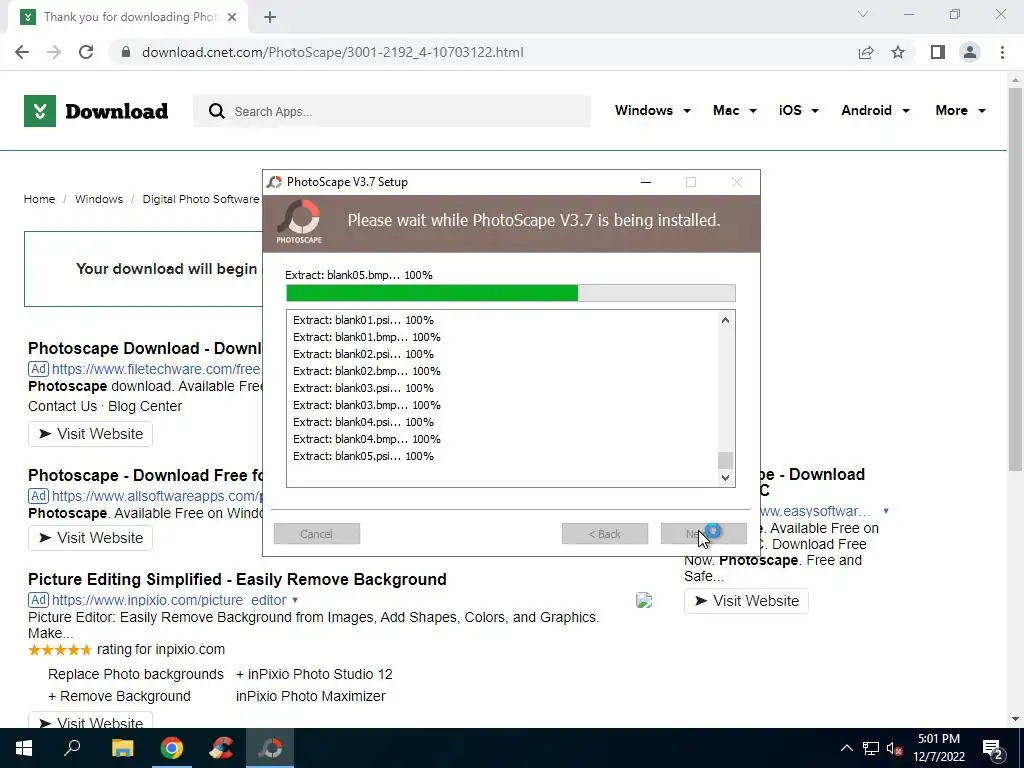
Task: Click Visit Website under Photoscape Download ad
Action: [x=90, y=434]
